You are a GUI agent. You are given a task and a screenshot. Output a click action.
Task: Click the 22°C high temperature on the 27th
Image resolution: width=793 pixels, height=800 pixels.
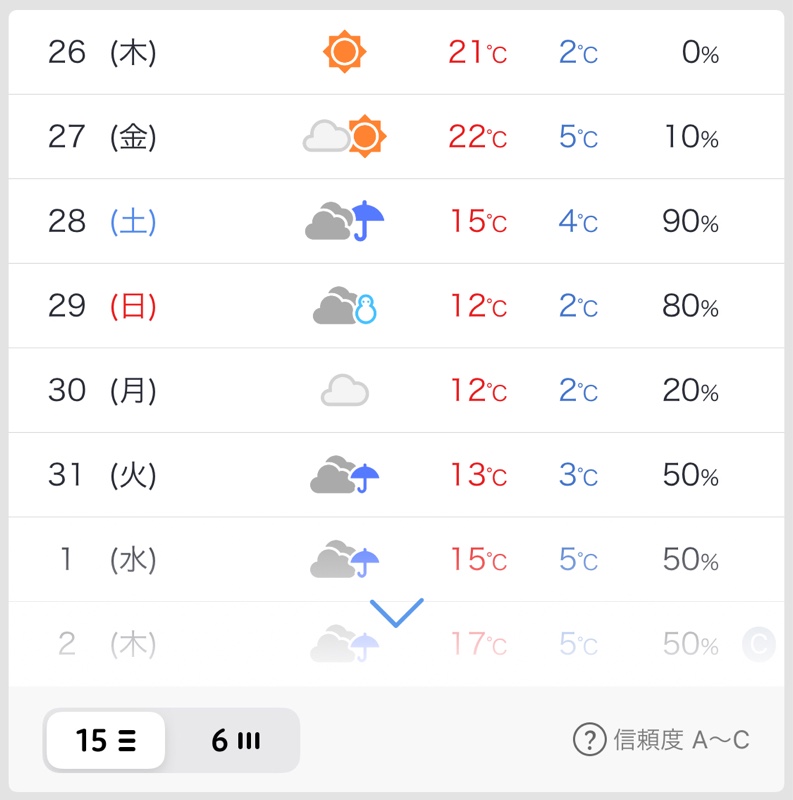(478, 137)
